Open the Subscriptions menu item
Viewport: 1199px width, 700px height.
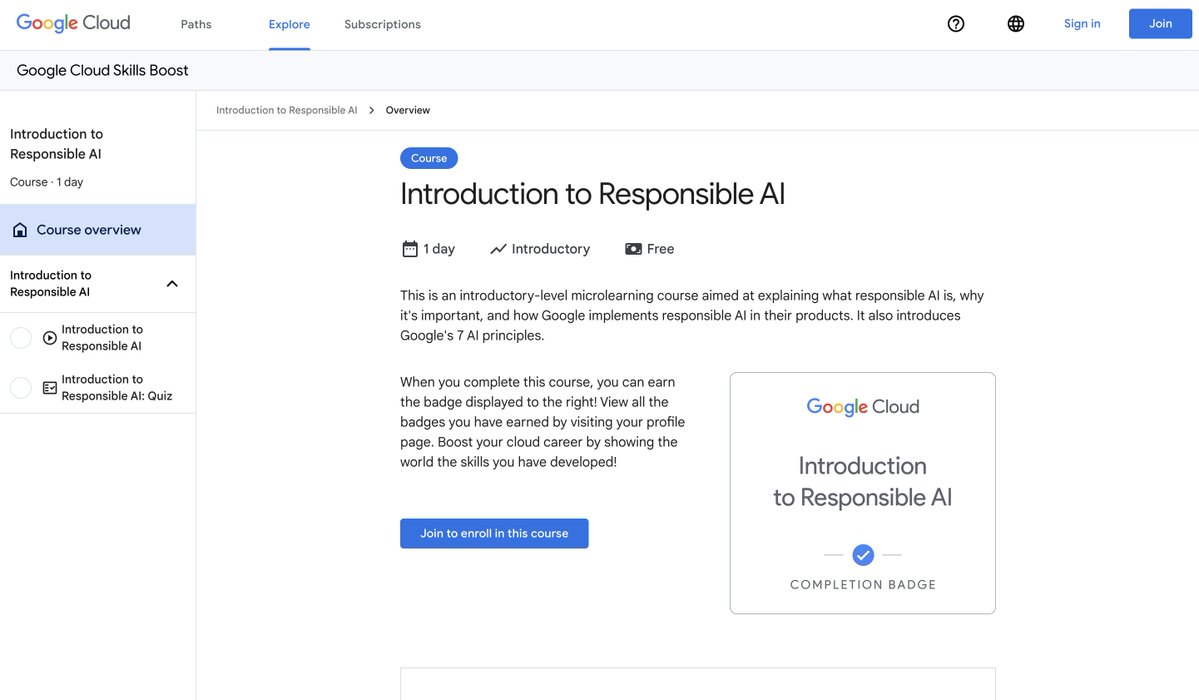382,24
